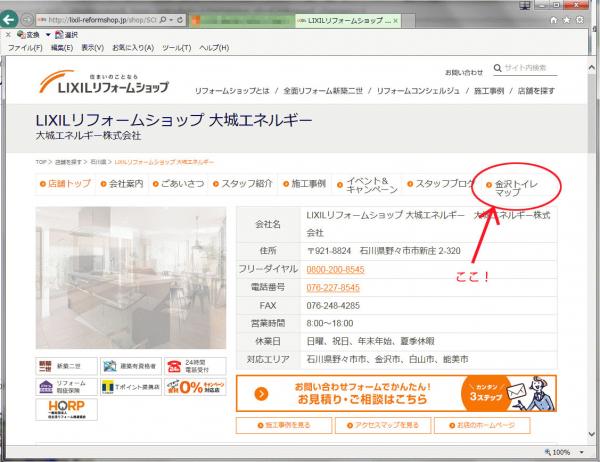600x462 pixels.
Task: Click the LIXIL リフォームショップ logo
Action: pyautogui.click(x=104, y=81)
